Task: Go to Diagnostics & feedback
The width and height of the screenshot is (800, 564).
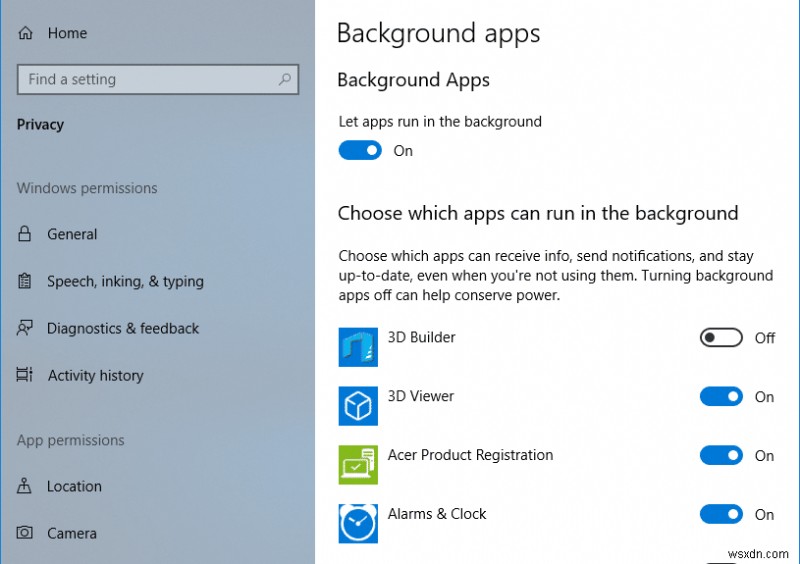Action: [x=123, y=329]
